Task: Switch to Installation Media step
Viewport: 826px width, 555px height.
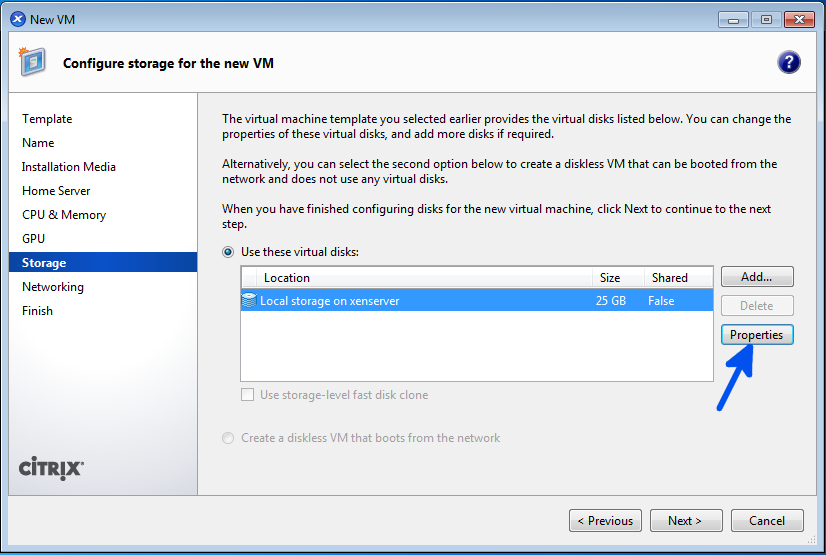Action: 69,167
